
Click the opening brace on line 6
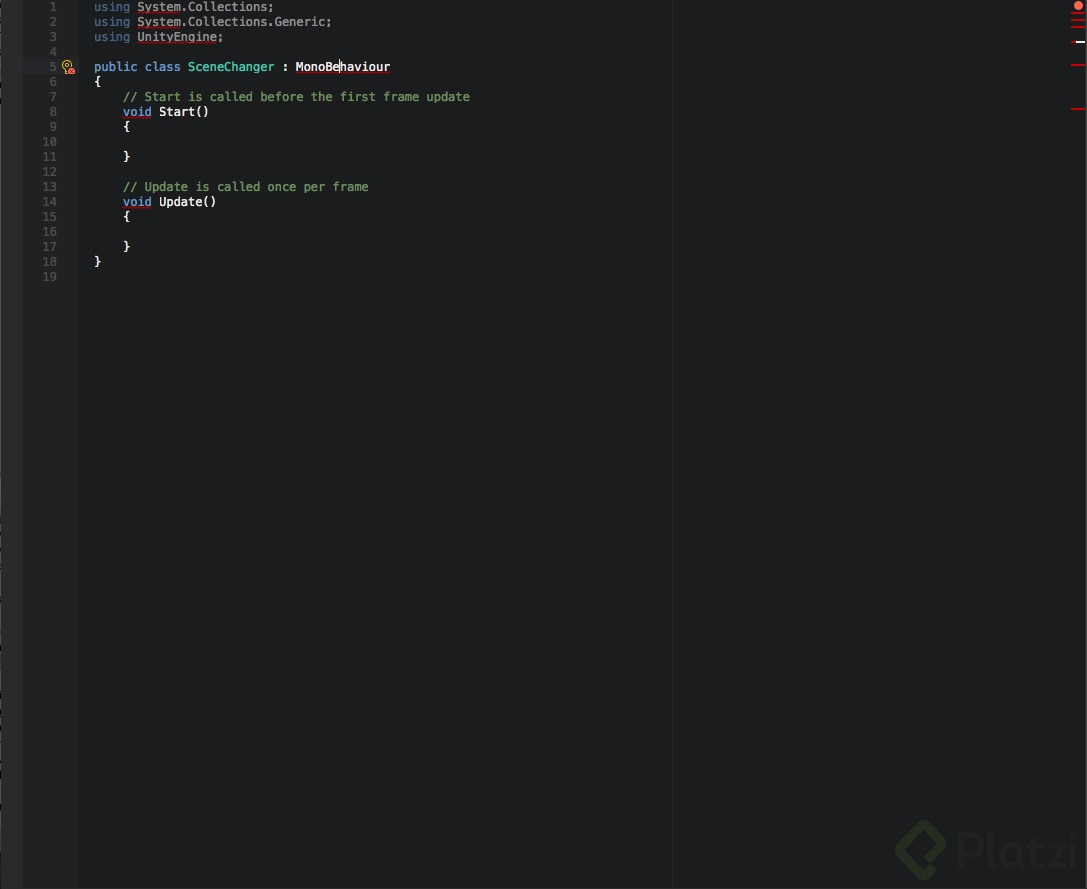98,82
